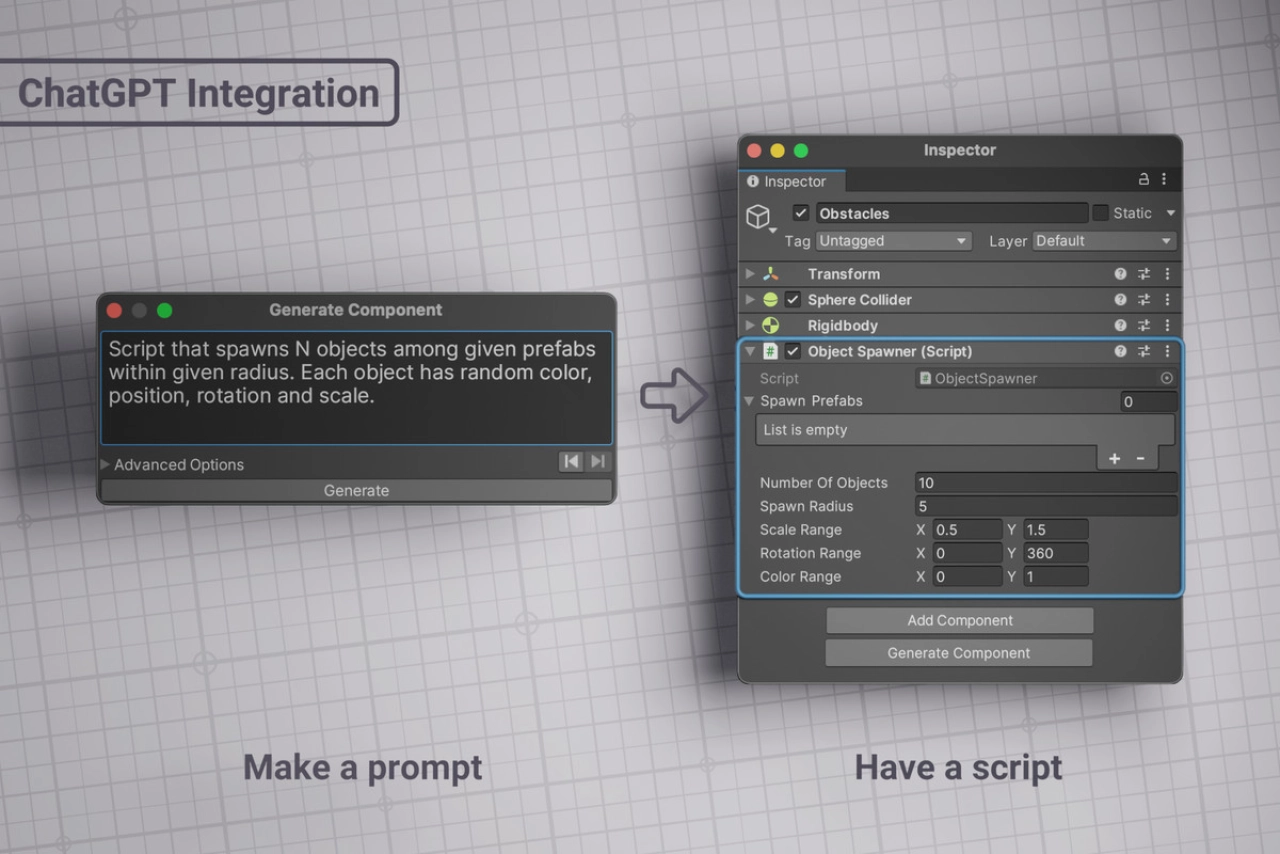This screenshot has width=1280, height=854.
Task: Open presets for Rigidbody component
Action: (1144, 326)
